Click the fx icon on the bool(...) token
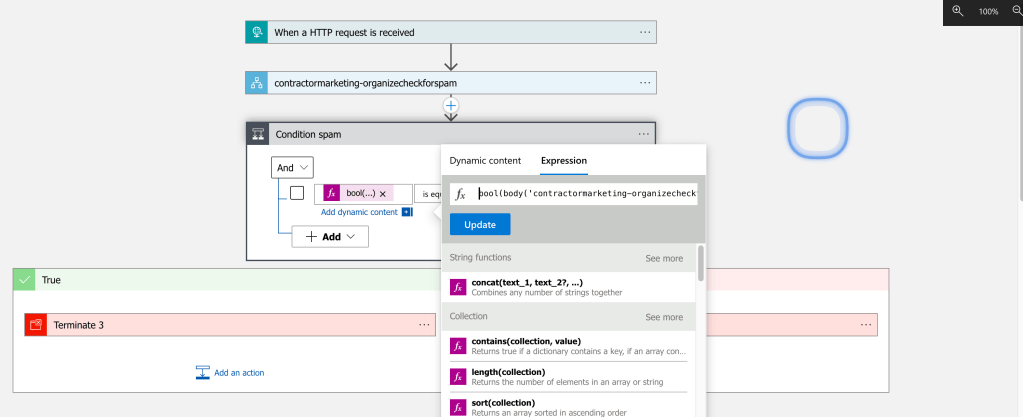 tap(332, 193)
